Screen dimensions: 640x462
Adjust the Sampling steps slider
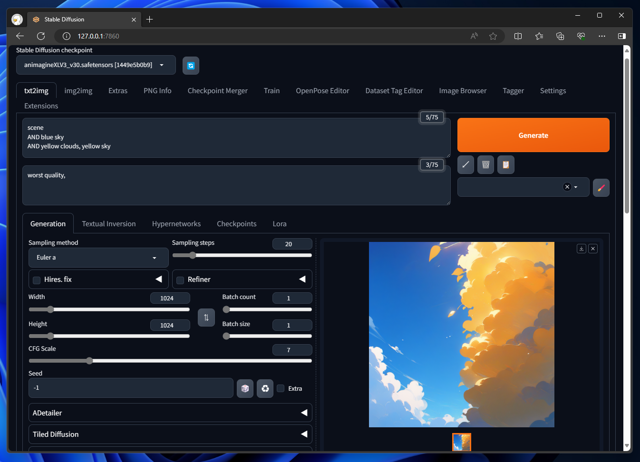point(242,255)
